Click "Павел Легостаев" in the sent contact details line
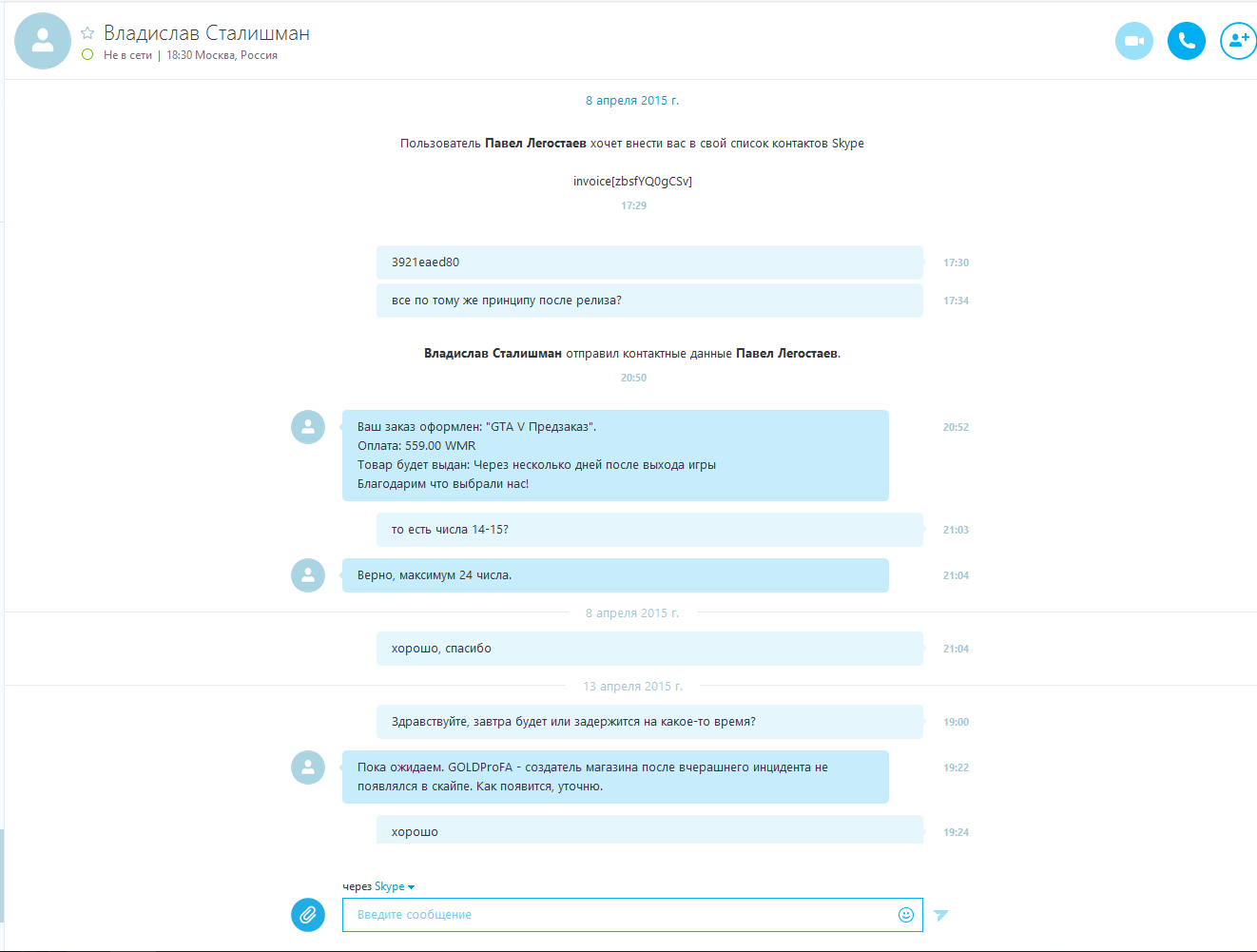 click(x=786, y=354)
